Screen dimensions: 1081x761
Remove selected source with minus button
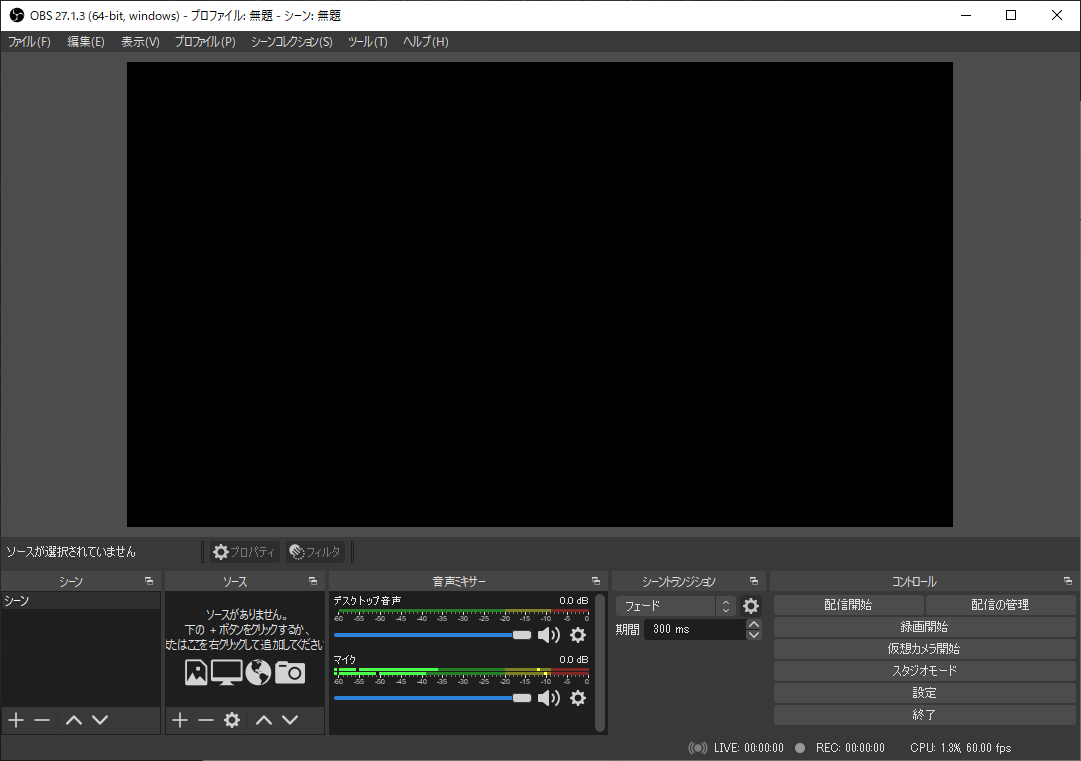[205, 720]
